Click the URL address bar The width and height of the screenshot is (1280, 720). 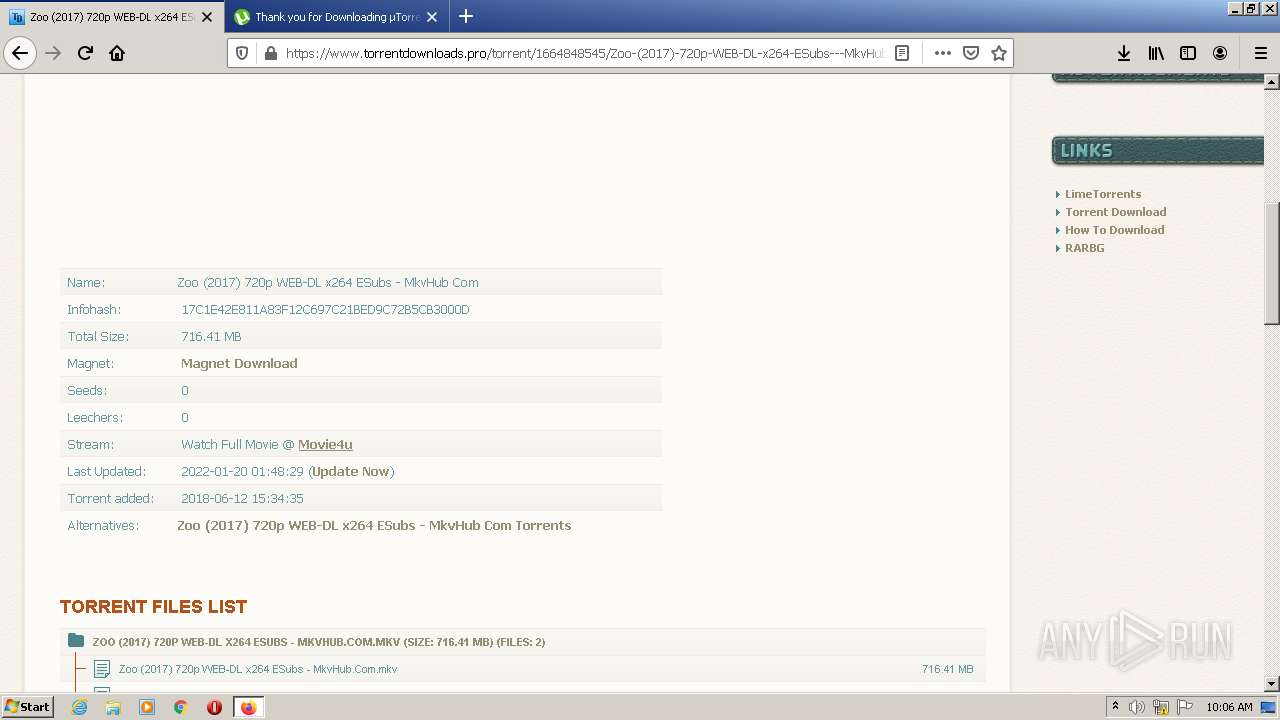tap(585, 53)
